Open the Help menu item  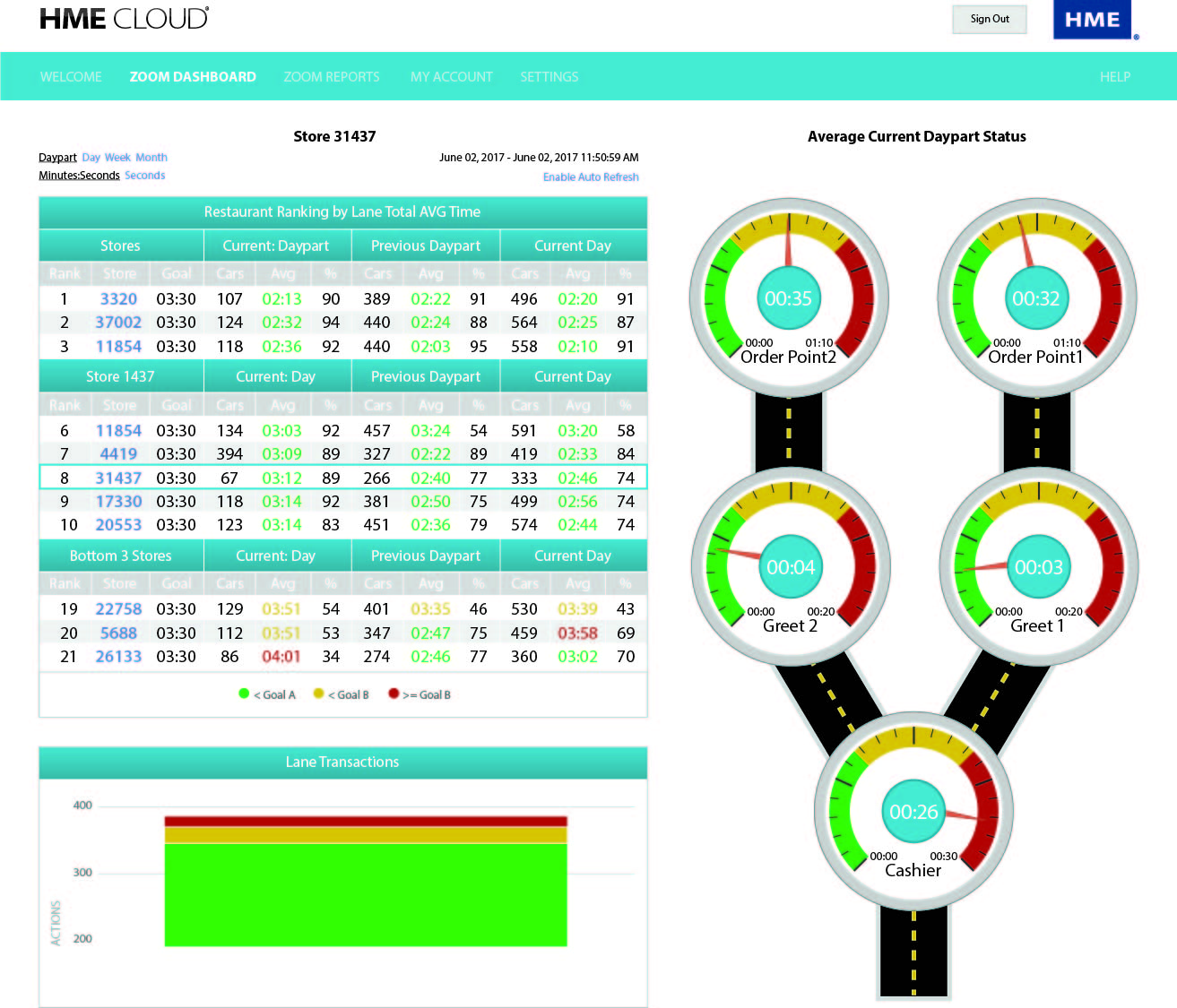[x=1115, y=77]
